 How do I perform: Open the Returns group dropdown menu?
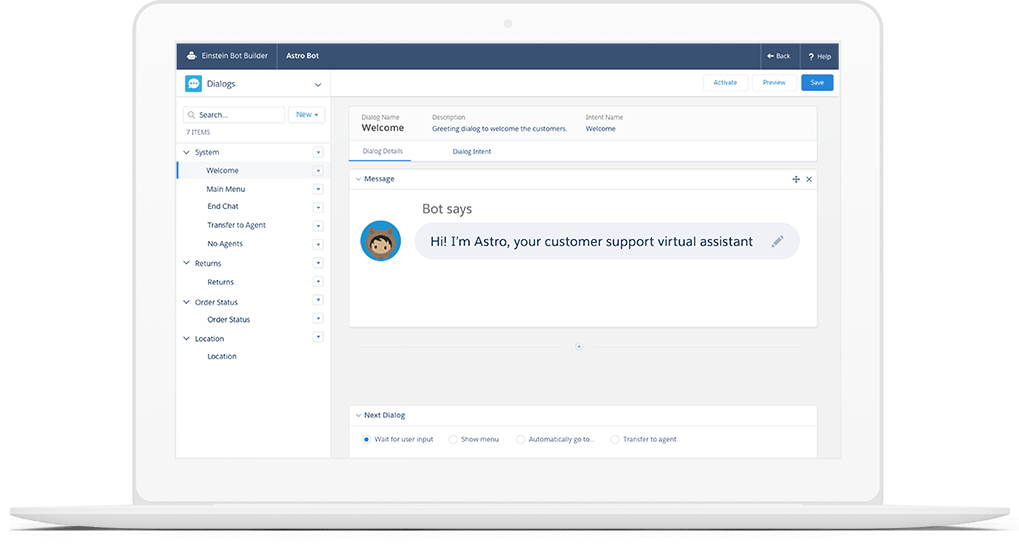(318, 263)
